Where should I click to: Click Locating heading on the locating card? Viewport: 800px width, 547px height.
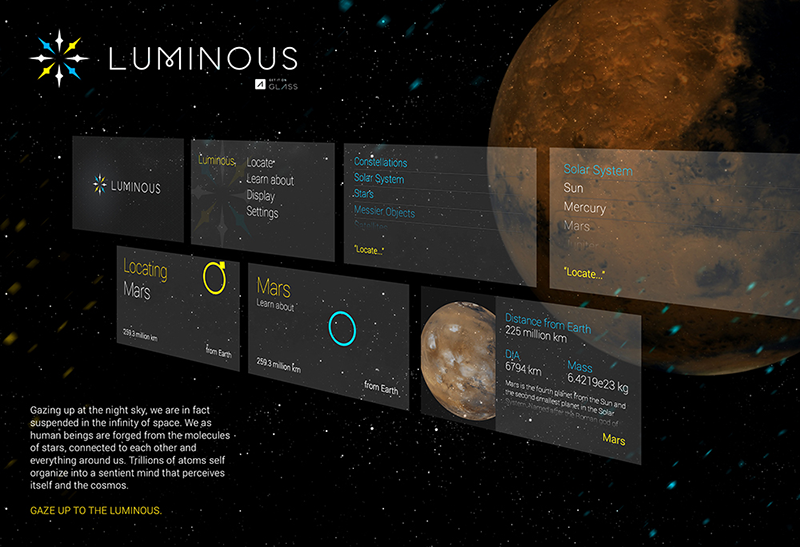145,269
